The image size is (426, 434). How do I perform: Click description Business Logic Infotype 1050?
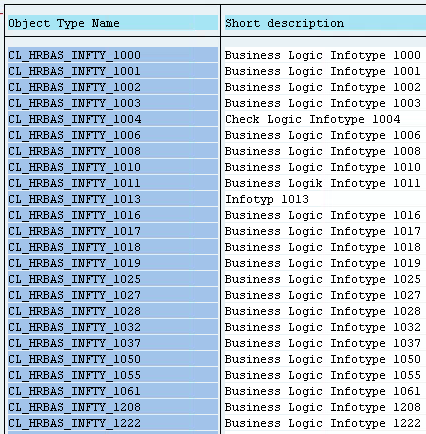click(x=323, y=359)
